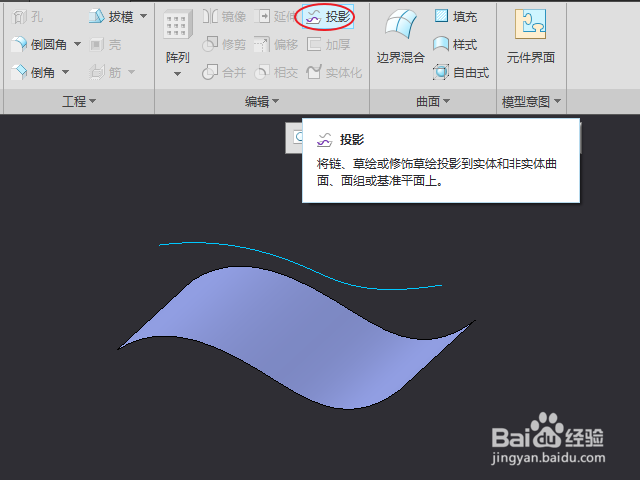
Task: Expand the Editing (编辑) group menu
Action: click(x=262, y=101)
